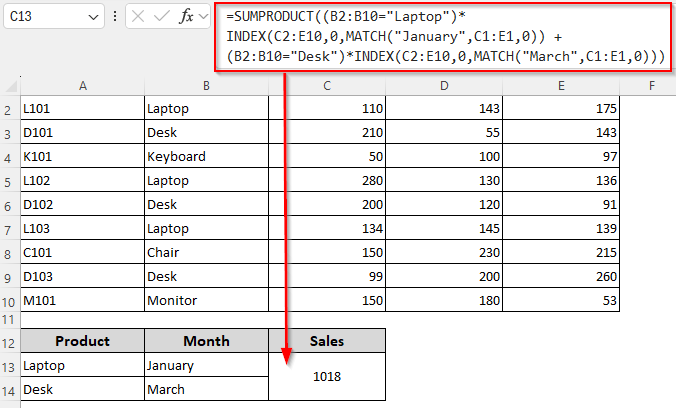Select the Laptop criteria cell in row 13

(x=82, y=365)
